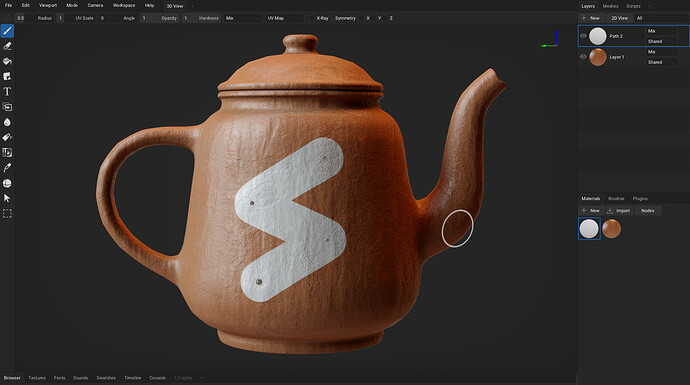Open the Help menu

point(149,5)
